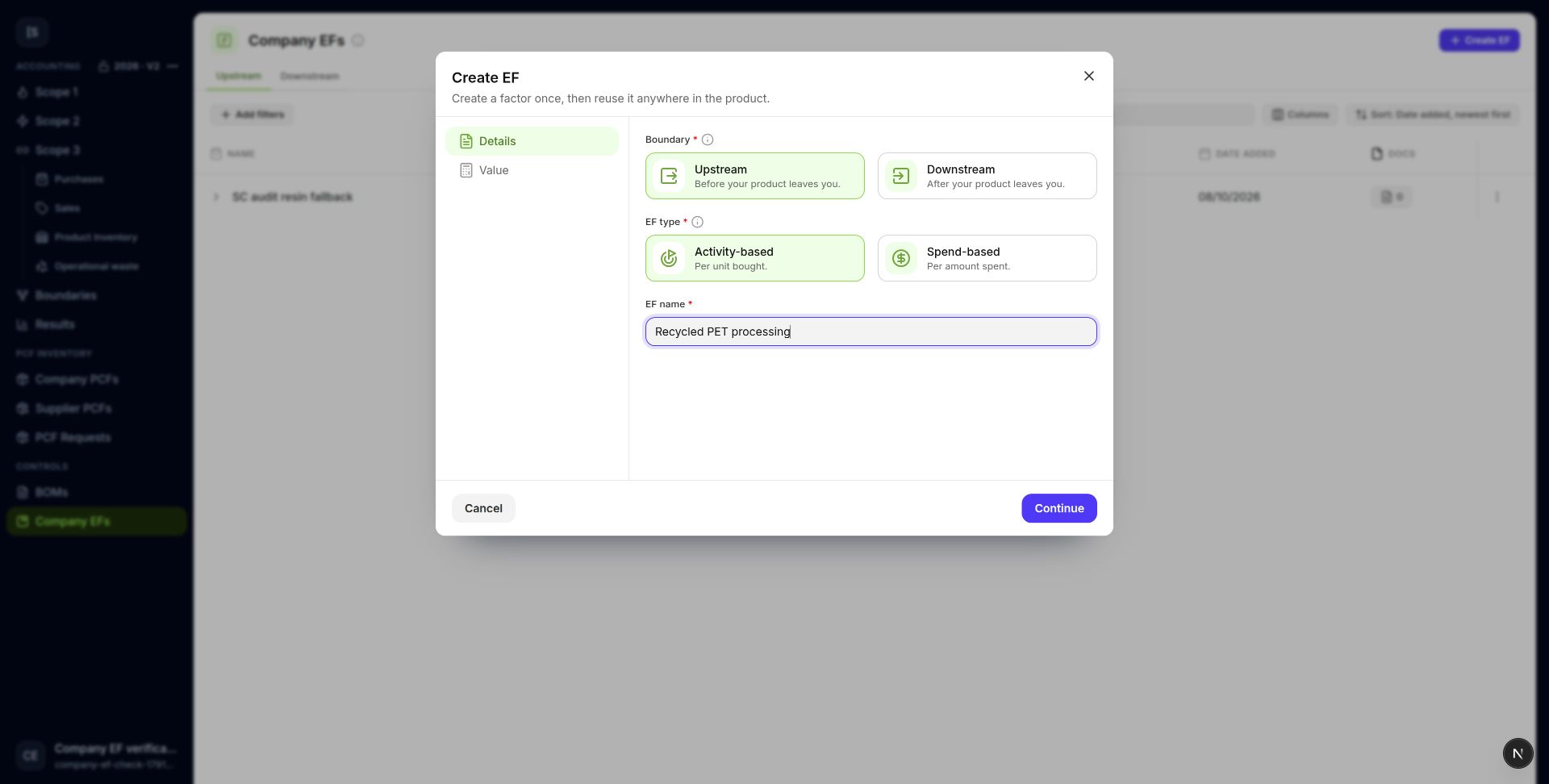
Task: Click date 08/10/2026 in table
Action: (x=1229, y=197)
